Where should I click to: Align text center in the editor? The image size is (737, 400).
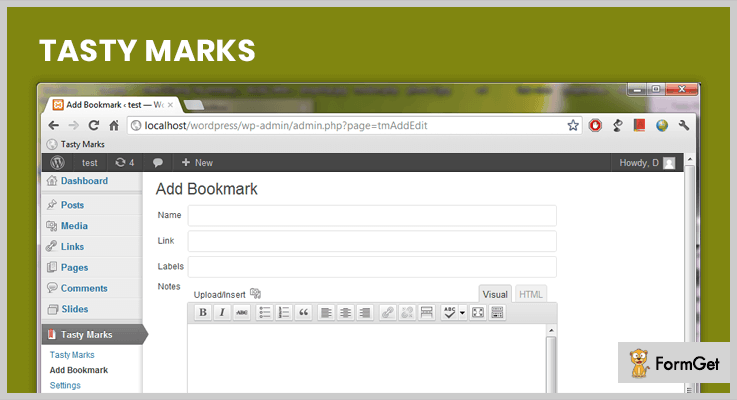click(345, 313)
